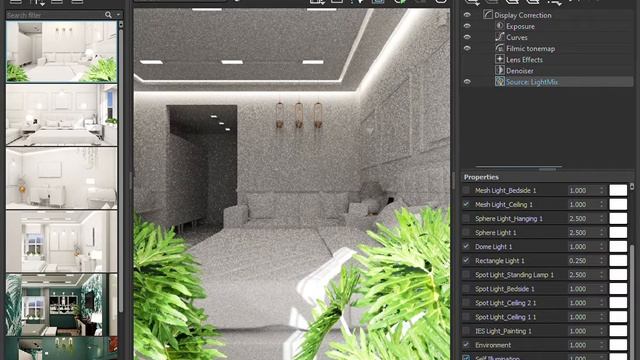640x360 pixels.
Task: Hide the Display Correction layer with its eye
Action: click(467, 15)
